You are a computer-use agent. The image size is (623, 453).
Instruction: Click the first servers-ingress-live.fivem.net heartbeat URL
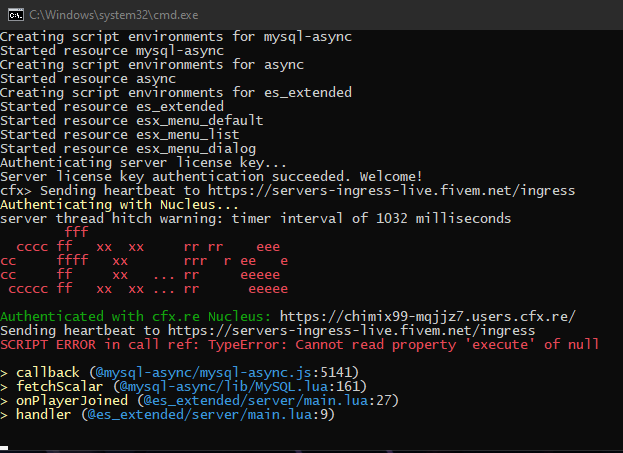point(391,191)
